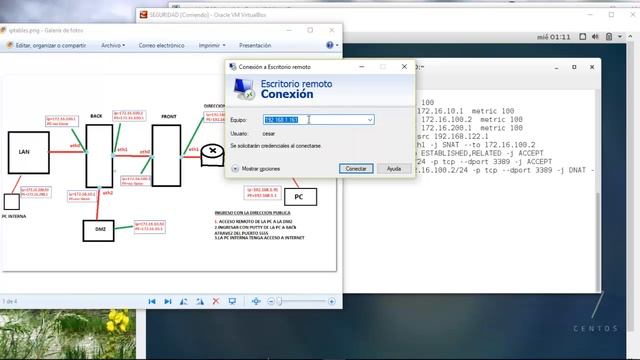Click '1 de 4' photo counter

click(10, 301)
